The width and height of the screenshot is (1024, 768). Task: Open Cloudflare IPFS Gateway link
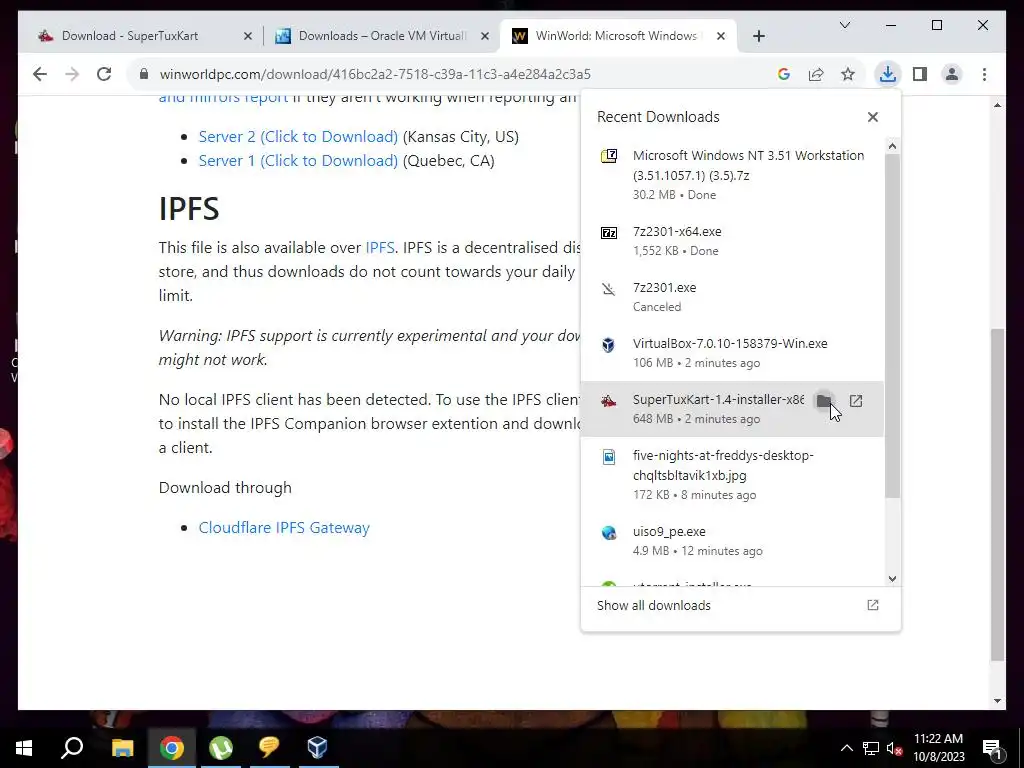click(x=284, y=528)
